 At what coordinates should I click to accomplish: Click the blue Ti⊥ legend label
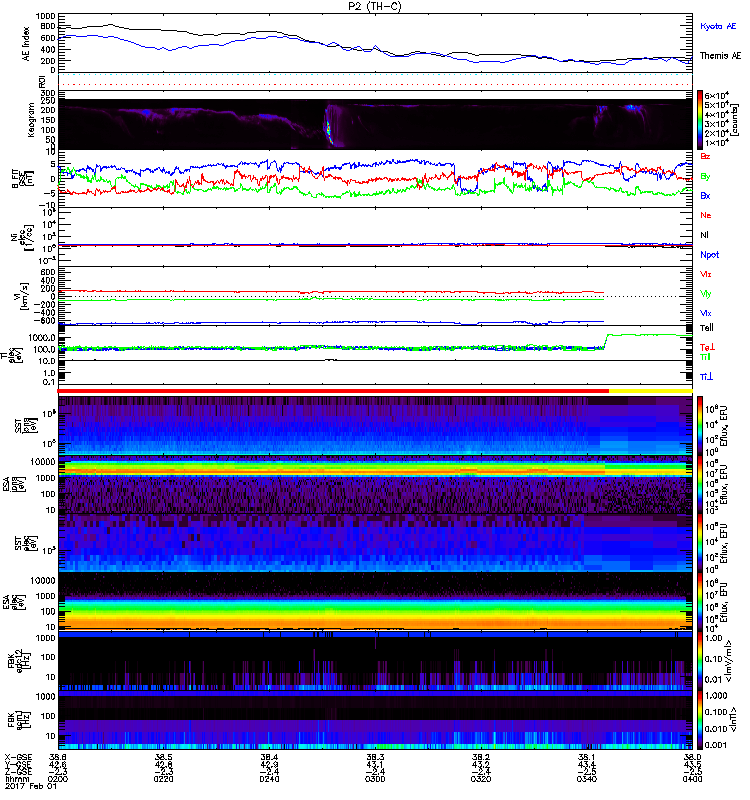(706, 377)
